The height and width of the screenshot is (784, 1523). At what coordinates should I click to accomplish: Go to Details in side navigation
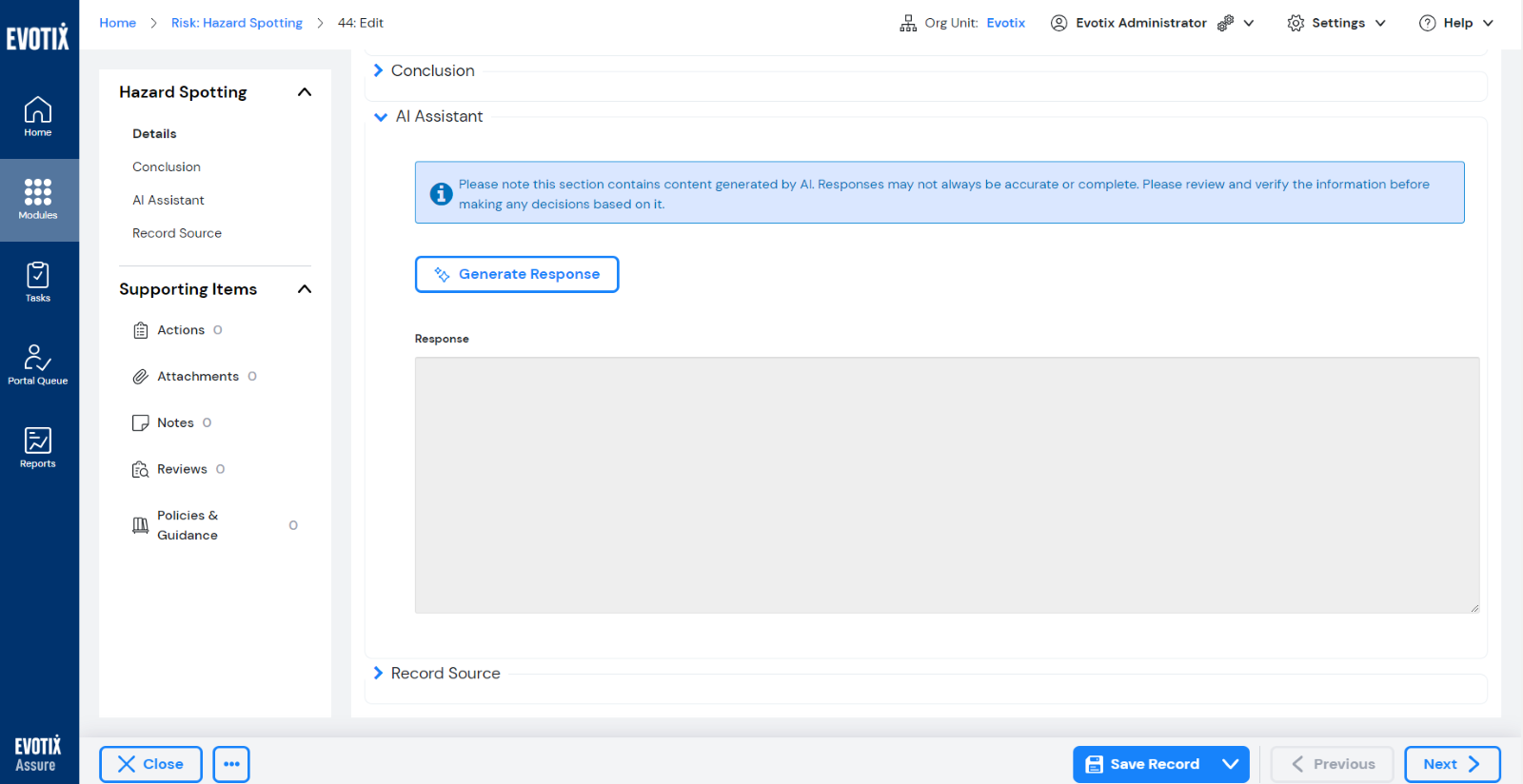click(x=154, y=134)
